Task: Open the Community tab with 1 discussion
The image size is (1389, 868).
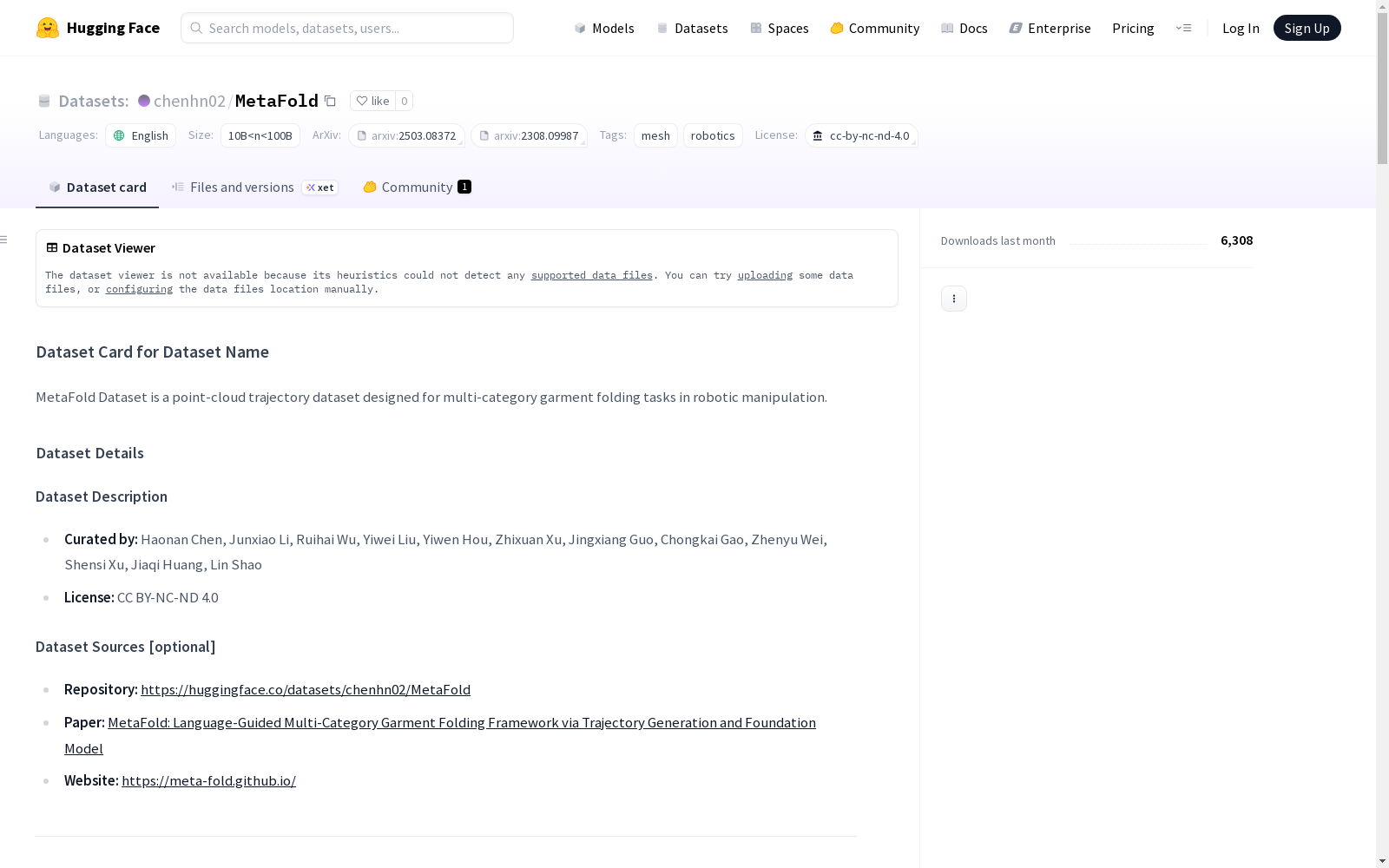Action: point(417,187)
